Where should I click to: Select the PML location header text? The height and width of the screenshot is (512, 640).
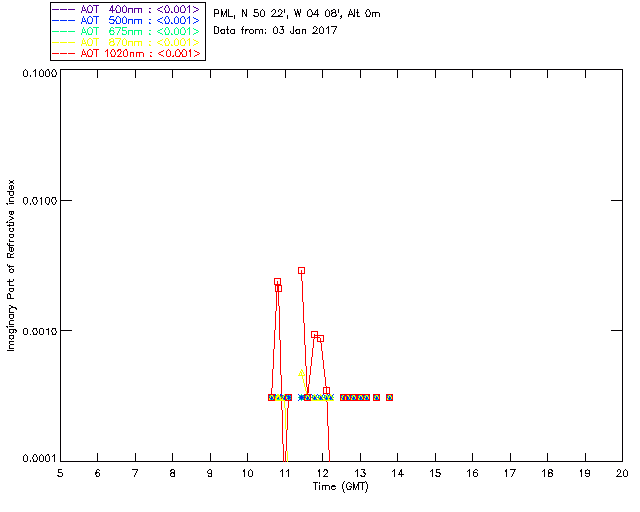(297, 14)
